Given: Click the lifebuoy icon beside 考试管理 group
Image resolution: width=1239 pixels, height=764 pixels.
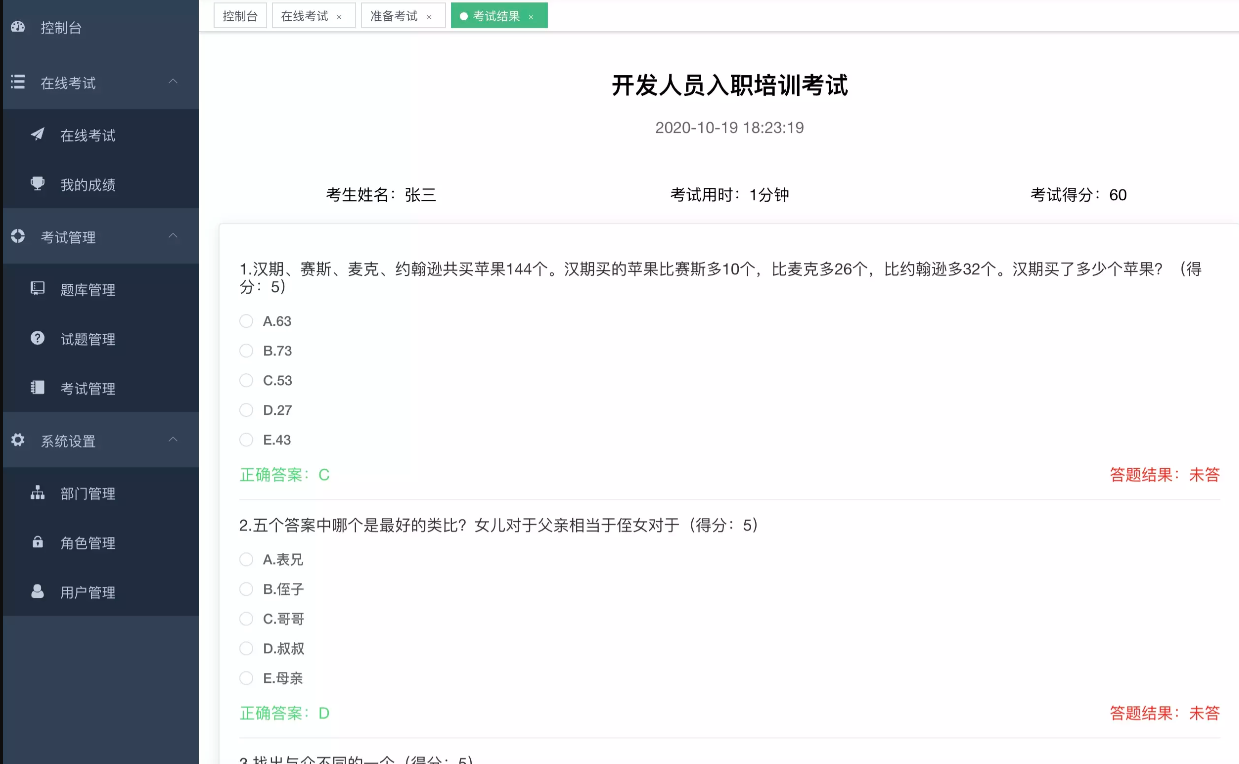Looking at the screenshot, I should 17,237.
